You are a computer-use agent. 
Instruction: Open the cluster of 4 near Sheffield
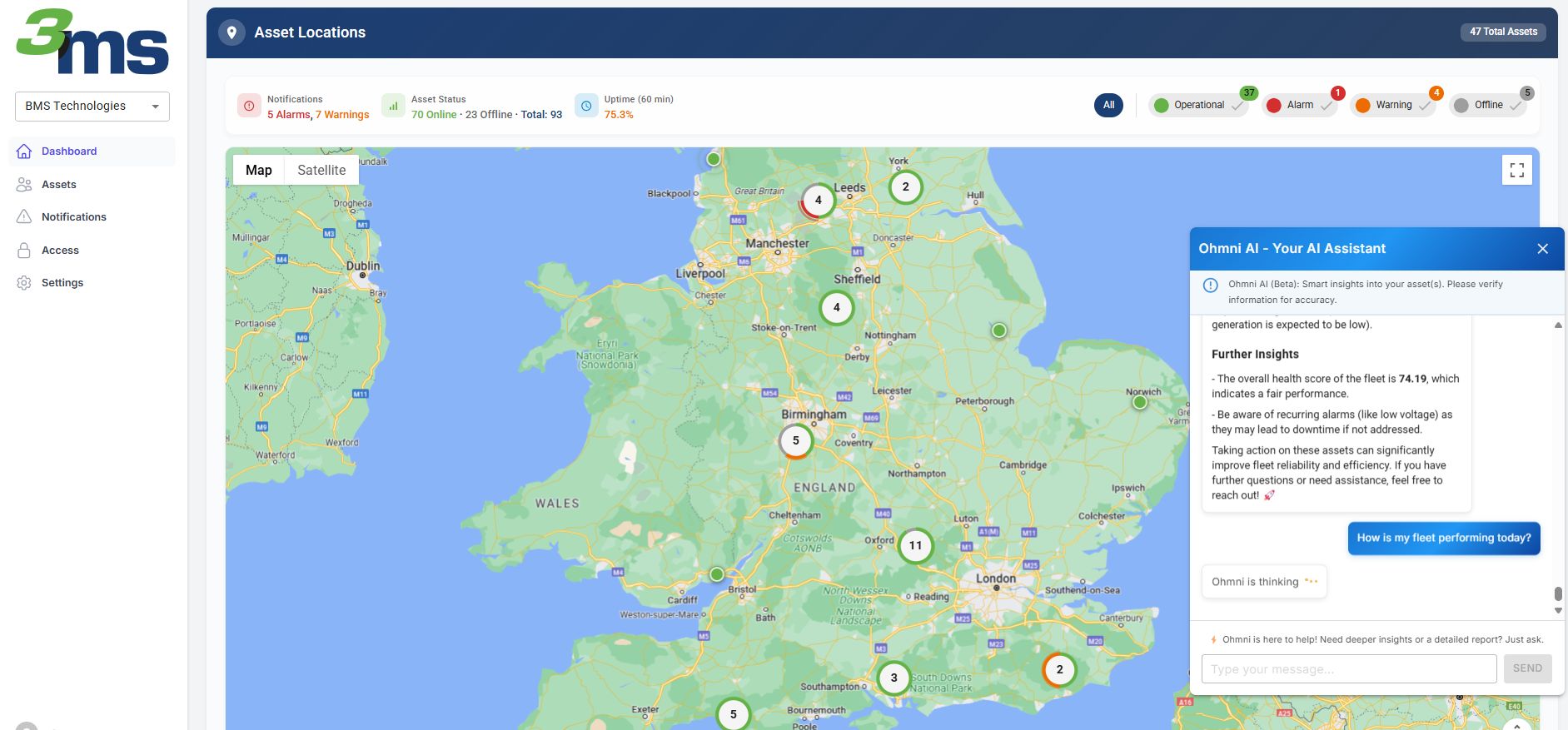coord(837,308)
